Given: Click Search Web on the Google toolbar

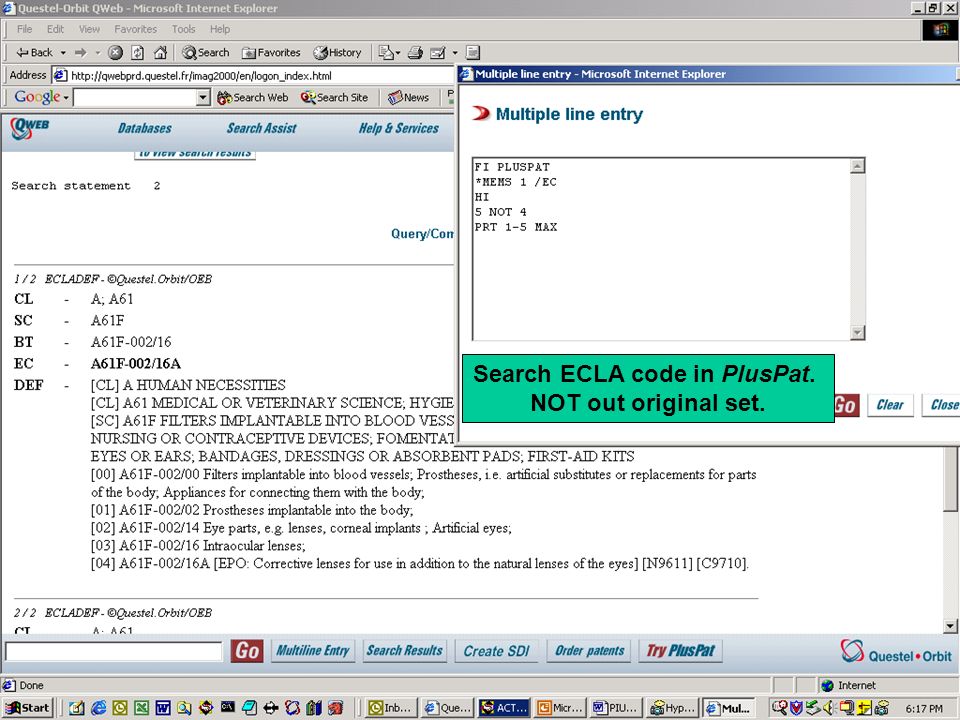Looking at the screenshot, I should click(x=253, y=97).
